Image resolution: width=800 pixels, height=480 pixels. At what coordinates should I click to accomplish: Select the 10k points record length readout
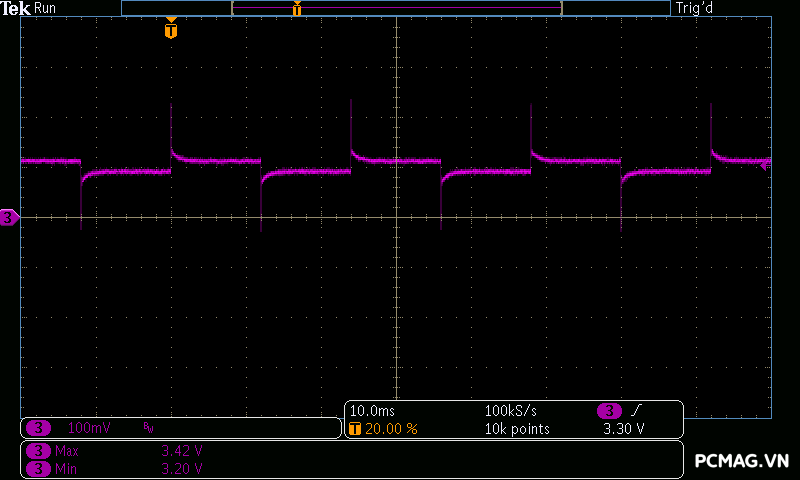tap(518, 428)
